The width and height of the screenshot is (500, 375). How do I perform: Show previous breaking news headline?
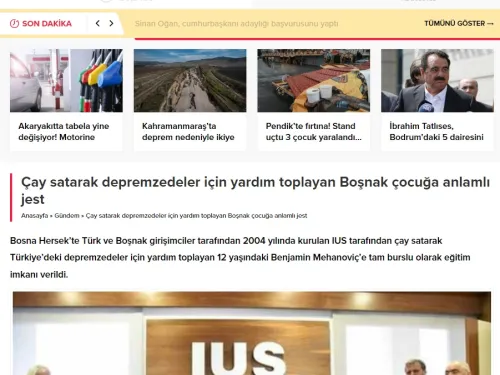98,23
